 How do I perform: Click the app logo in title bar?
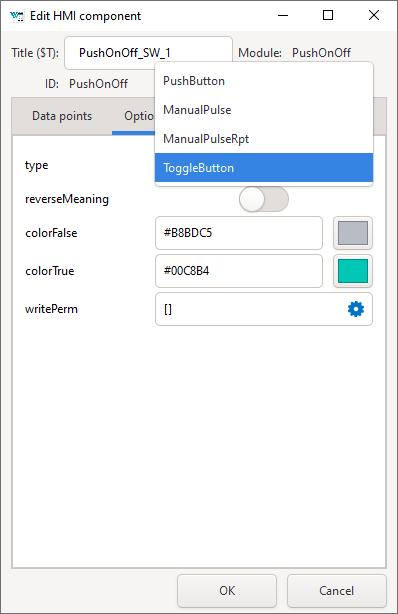[x=16, y=16]
